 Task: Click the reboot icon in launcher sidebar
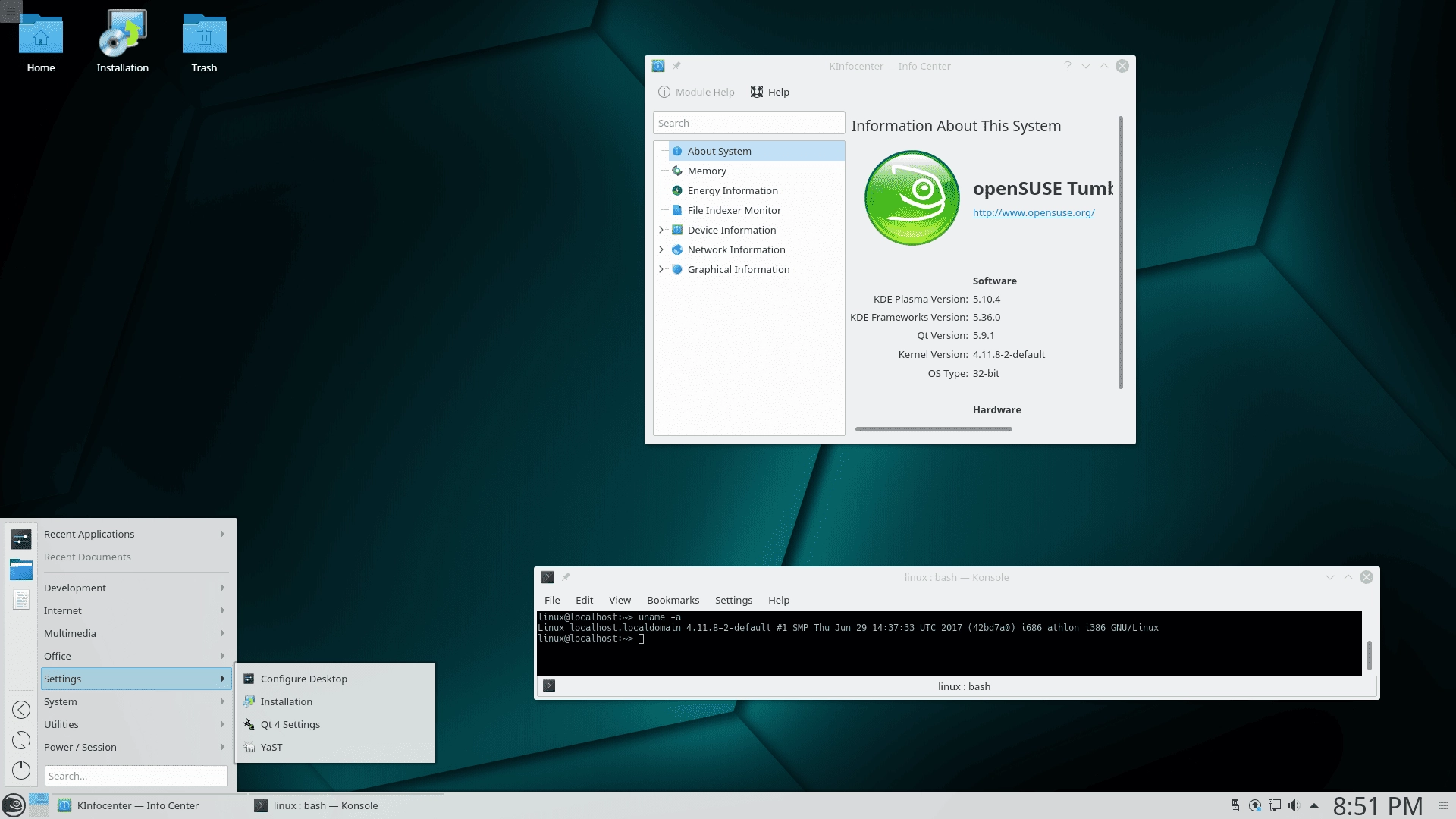(x=21, y=740)
